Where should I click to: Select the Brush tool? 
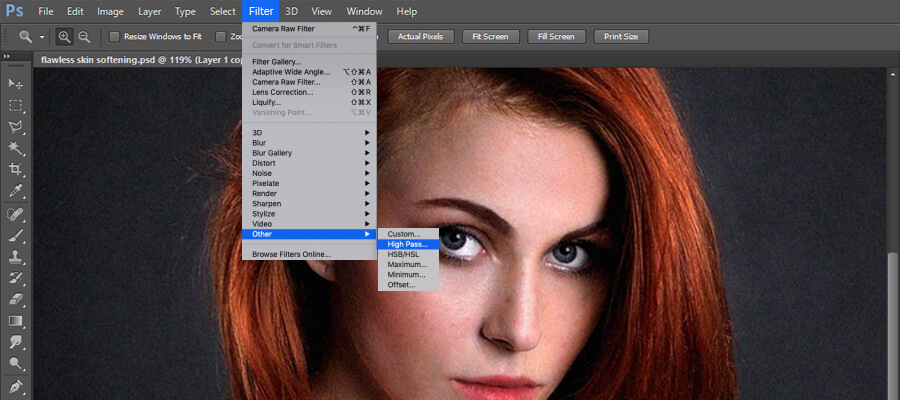click(15, 236)
